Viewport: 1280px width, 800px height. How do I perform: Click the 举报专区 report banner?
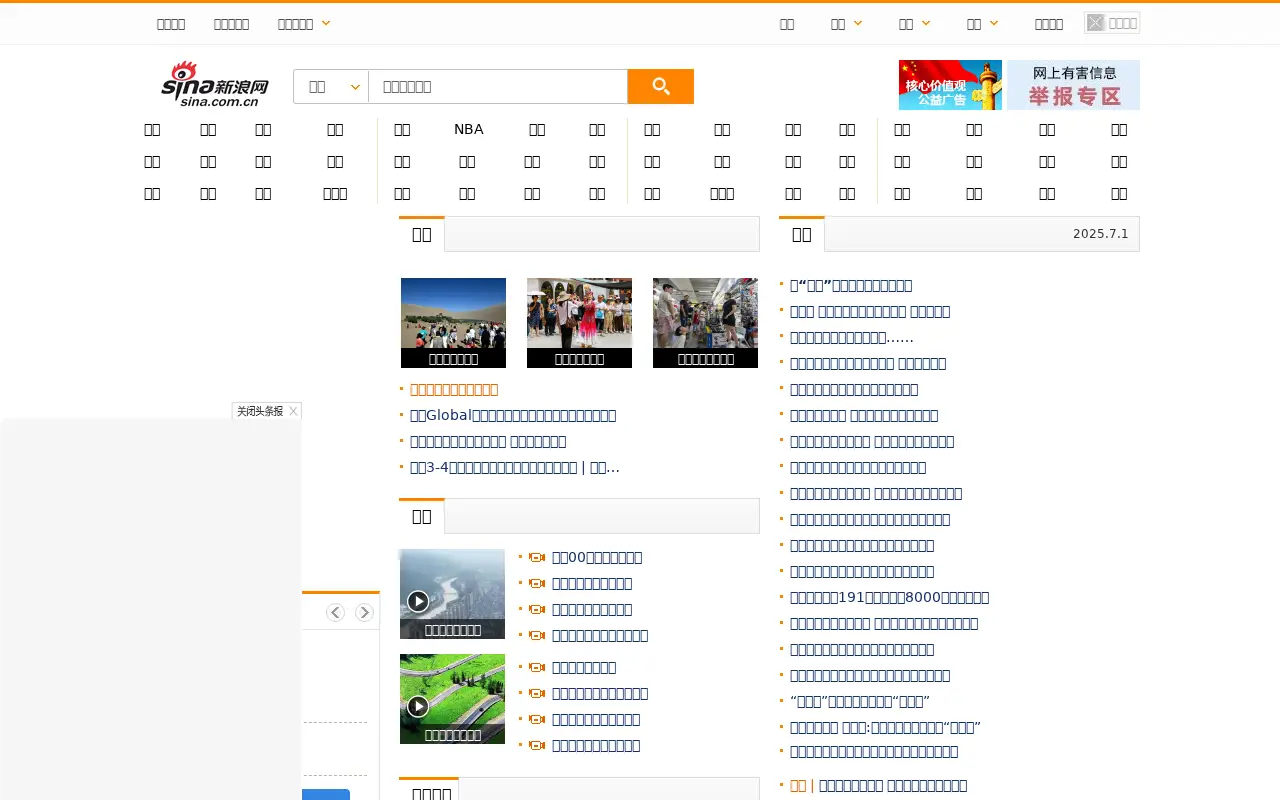[1073, 85]
